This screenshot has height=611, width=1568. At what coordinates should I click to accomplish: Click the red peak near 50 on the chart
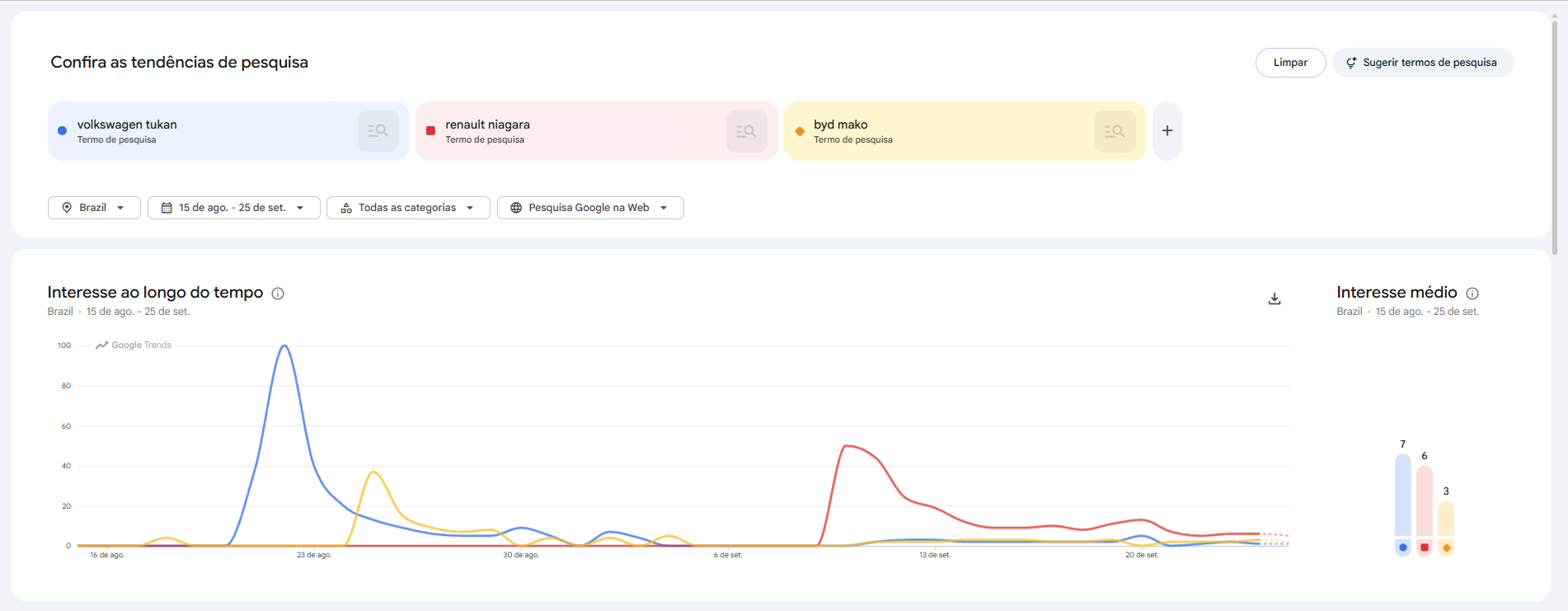pos(847,446)
